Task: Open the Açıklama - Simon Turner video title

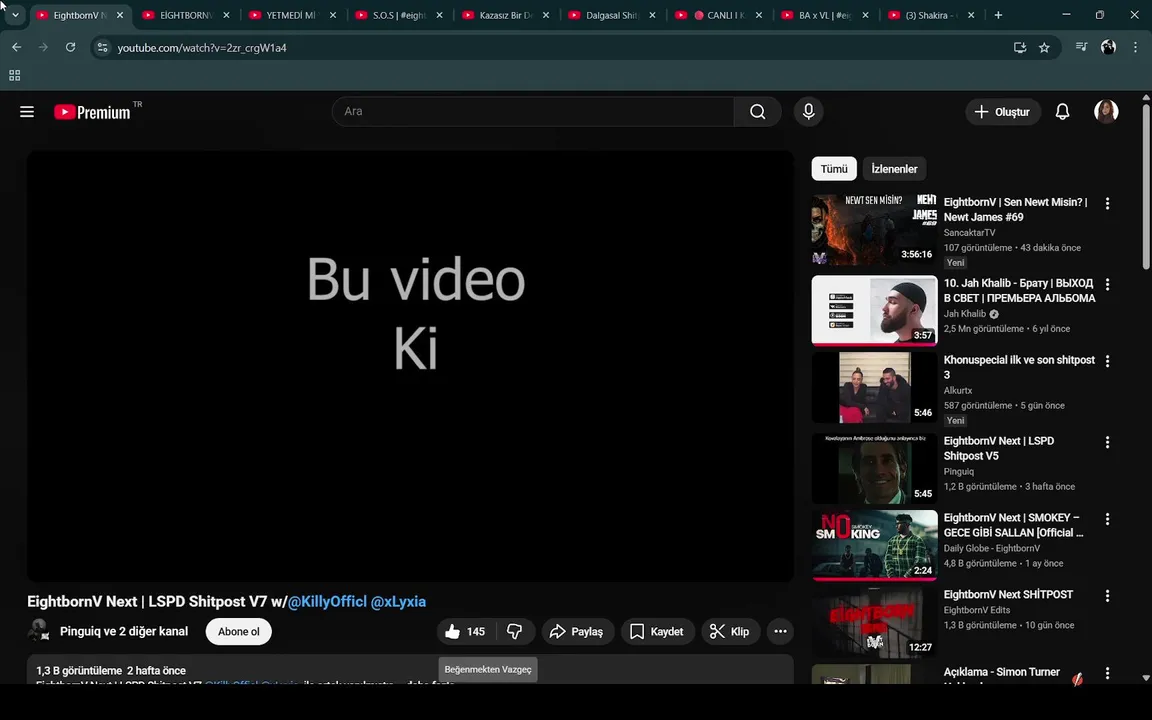Action: pyautogui.click(x=1001, y=672)
